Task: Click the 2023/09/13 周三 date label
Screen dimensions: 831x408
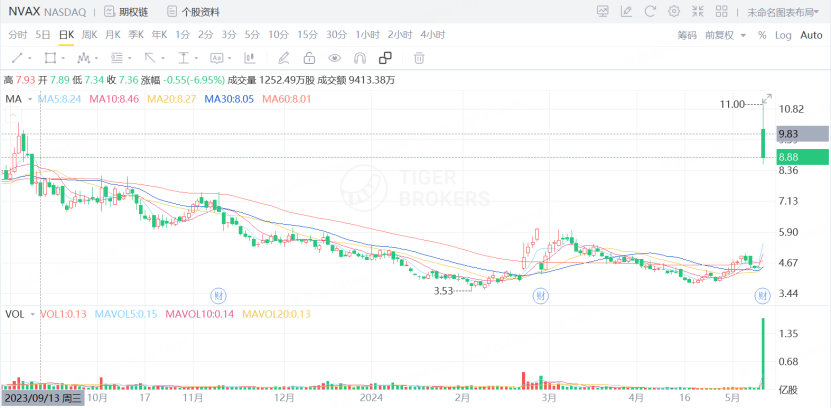Action: (x=41, y=398)
